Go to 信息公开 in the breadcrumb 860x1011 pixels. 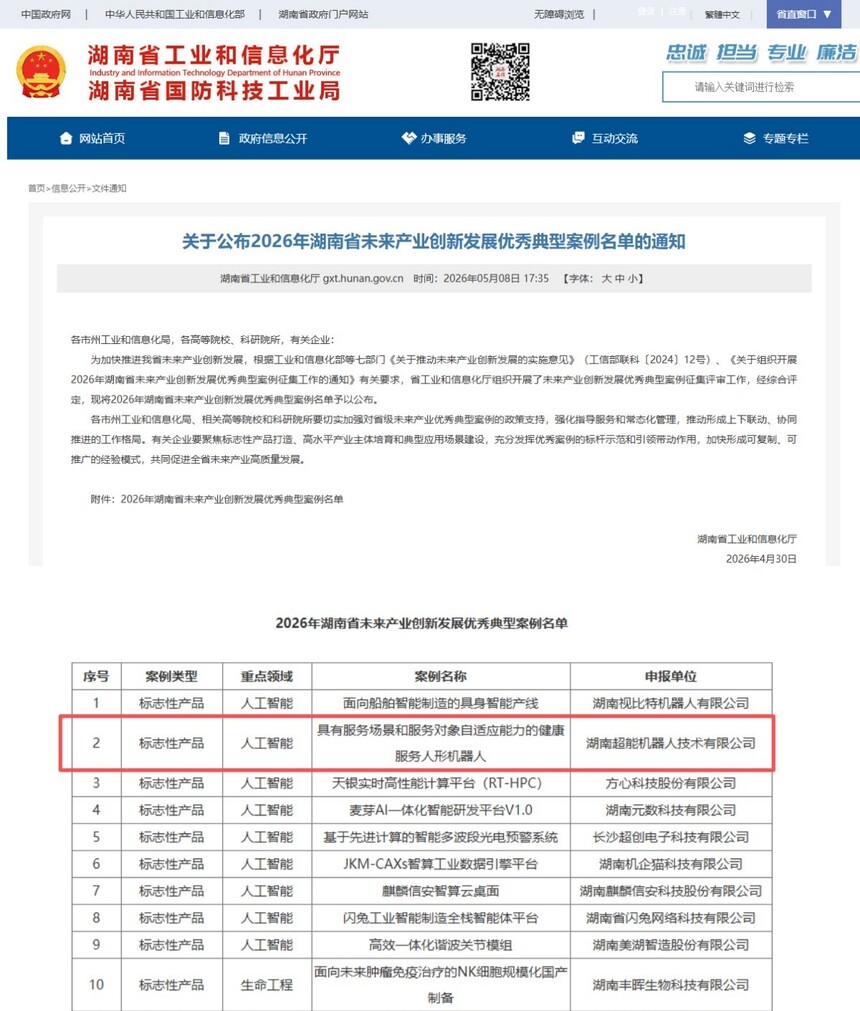[68, 188]
